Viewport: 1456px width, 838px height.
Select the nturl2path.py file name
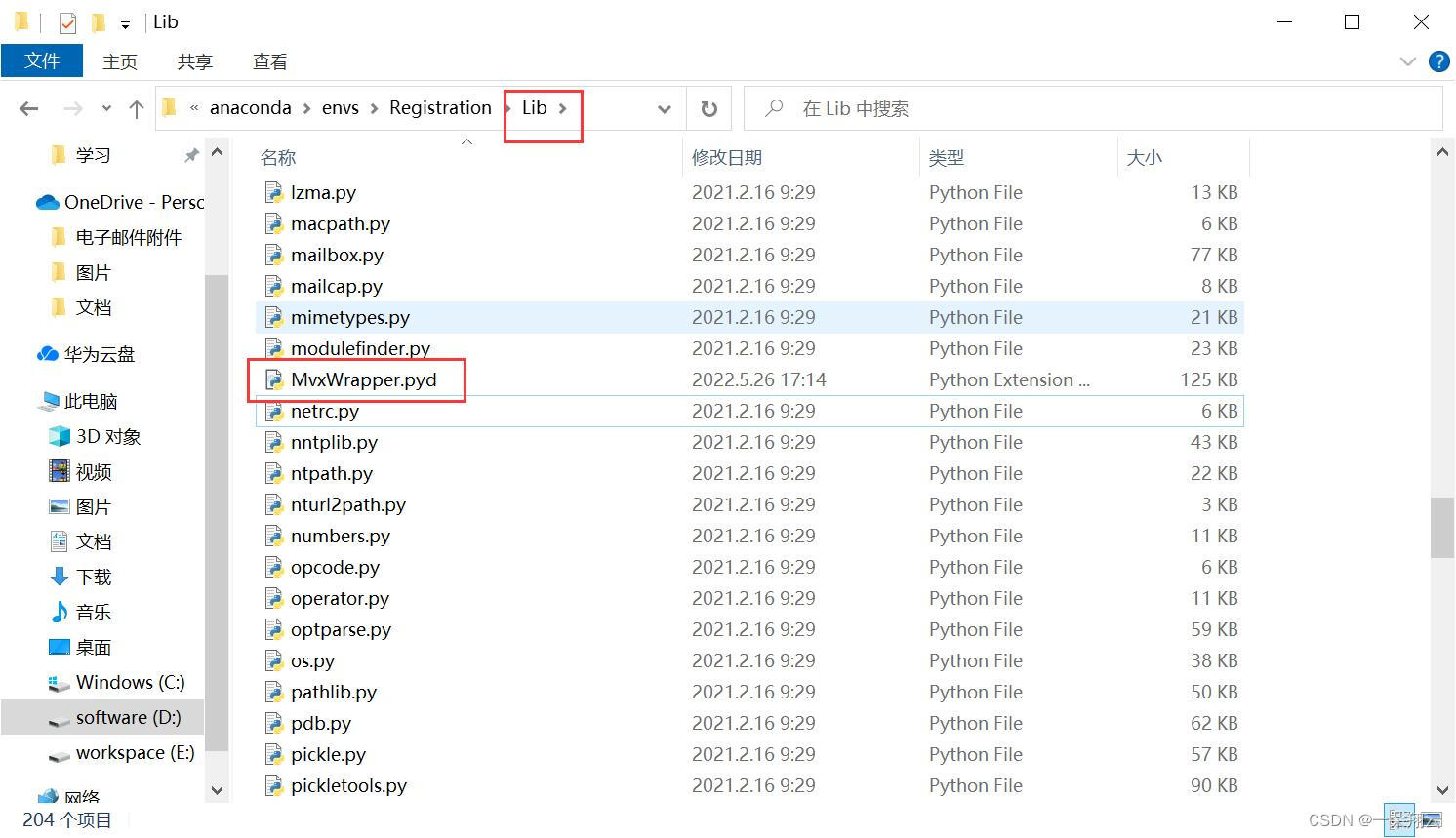tap(348, 504)
